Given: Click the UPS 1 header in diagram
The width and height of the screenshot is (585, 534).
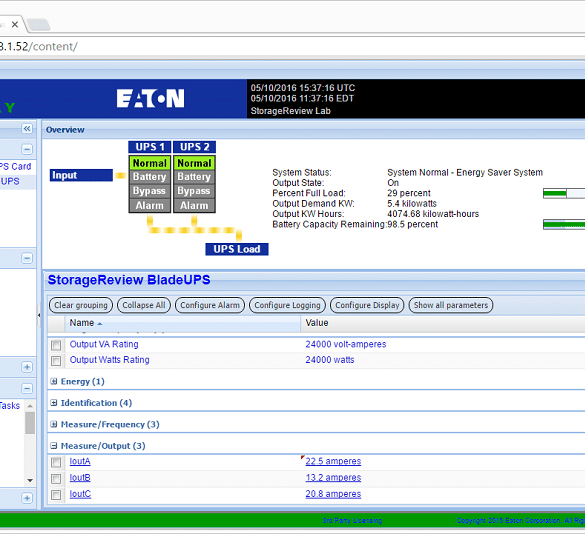Looking at the screenshot, I should [x=150, y=147].
